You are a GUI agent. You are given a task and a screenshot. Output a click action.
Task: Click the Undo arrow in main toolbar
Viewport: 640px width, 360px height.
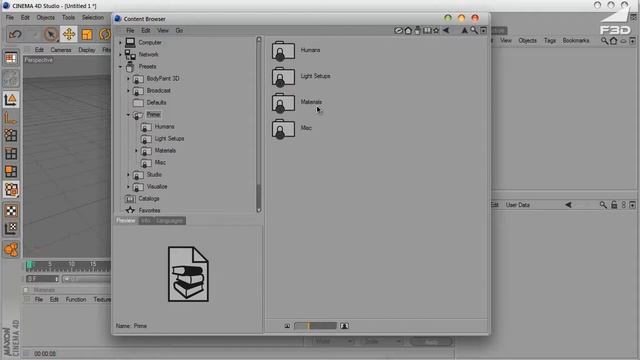16,34
